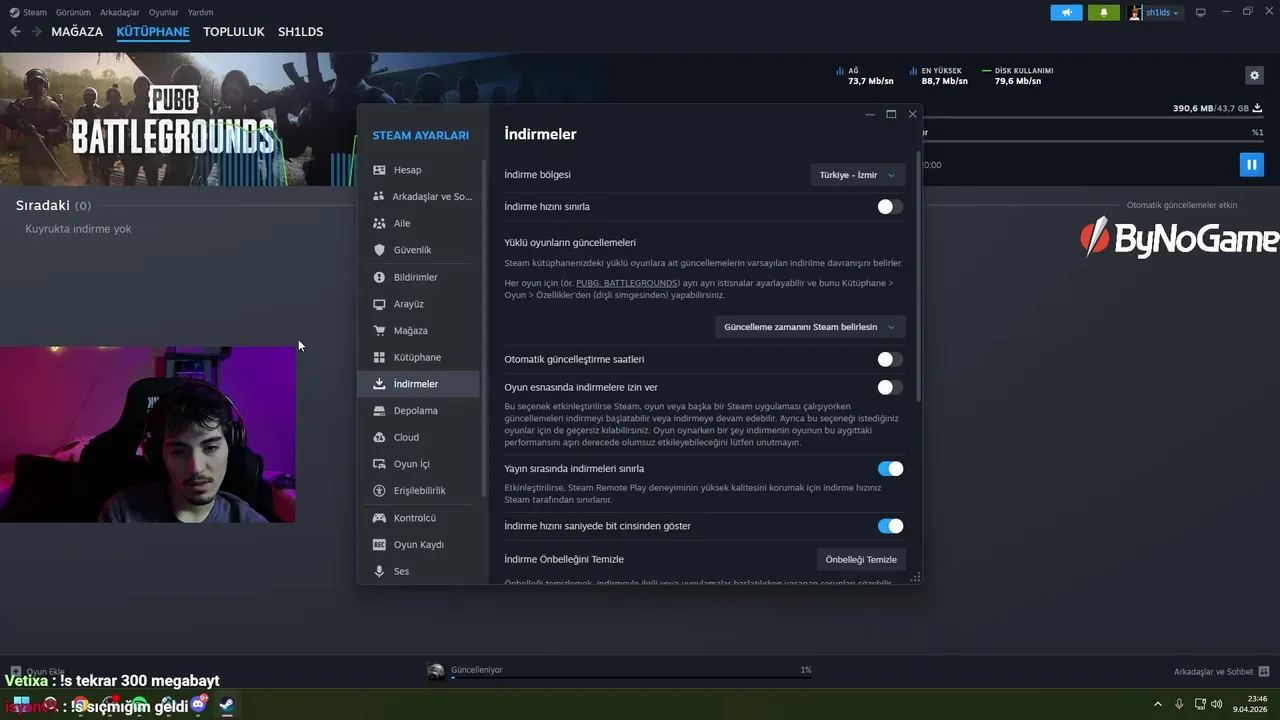Viewport: 1280px width, 720px height.
Task: Open the Arkadaşlar menu
Action: coord(120,12)
